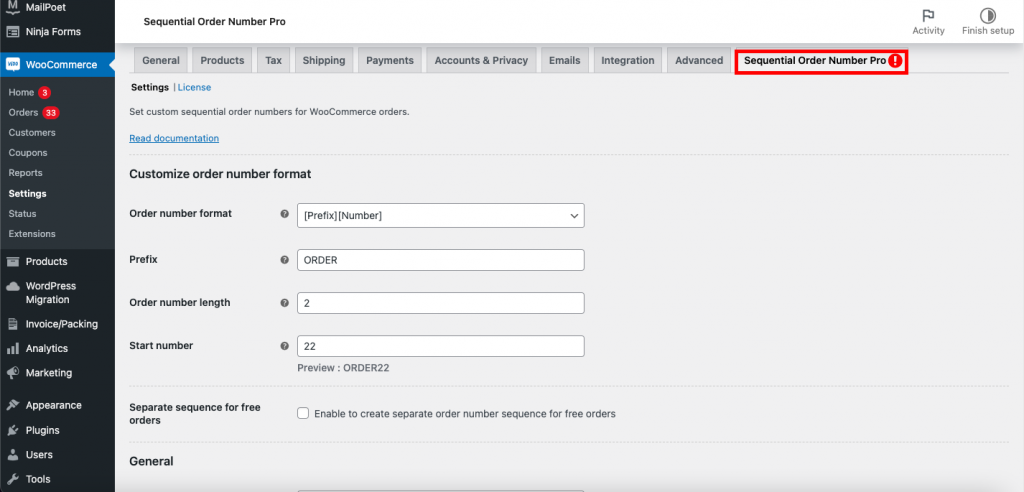Open the Order number format dropdown

coord(440,215)
